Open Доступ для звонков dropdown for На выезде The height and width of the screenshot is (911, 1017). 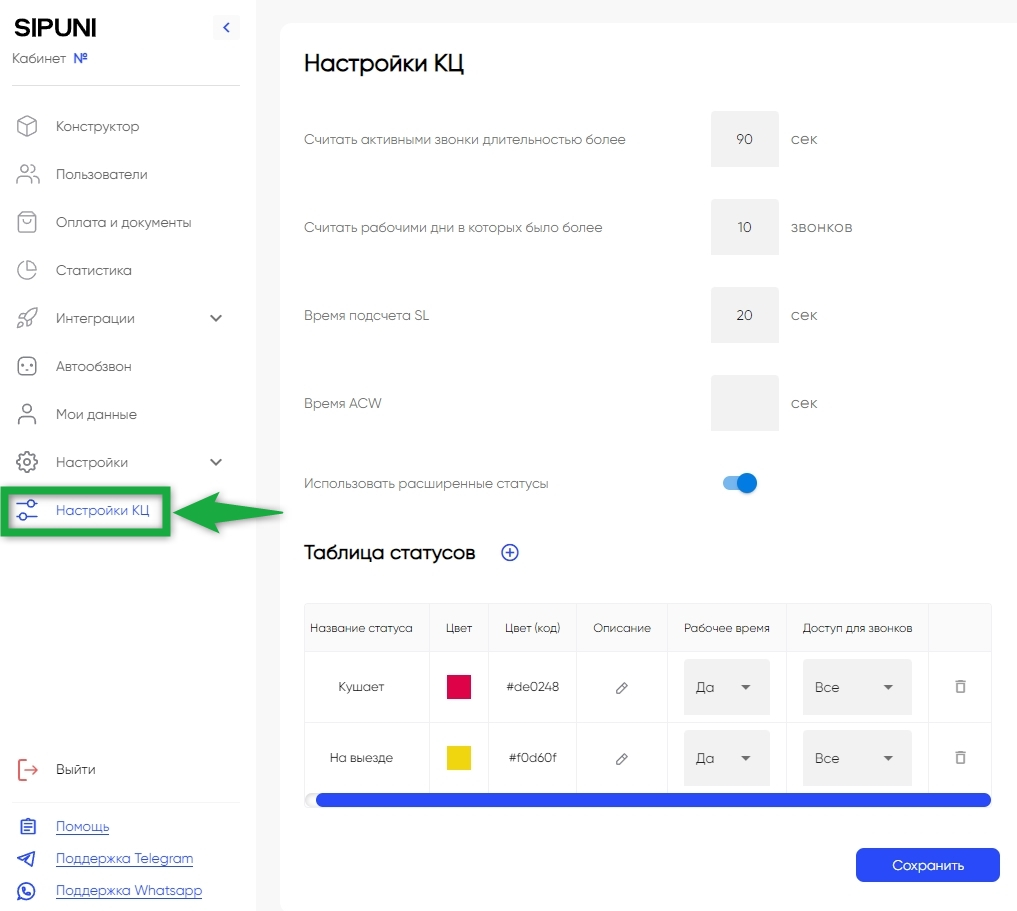(x=857, y=758)
